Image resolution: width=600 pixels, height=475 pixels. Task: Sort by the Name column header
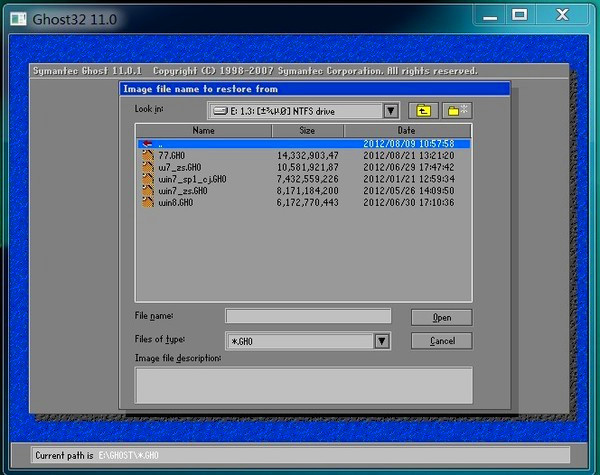[204, 131]
